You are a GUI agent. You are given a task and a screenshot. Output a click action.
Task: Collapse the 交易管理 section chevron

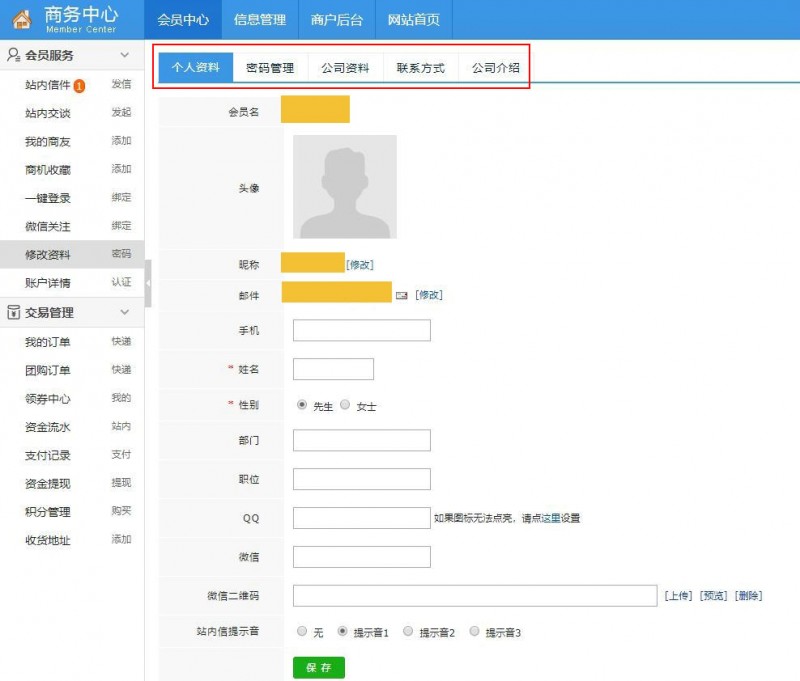[x=124, y=312]
